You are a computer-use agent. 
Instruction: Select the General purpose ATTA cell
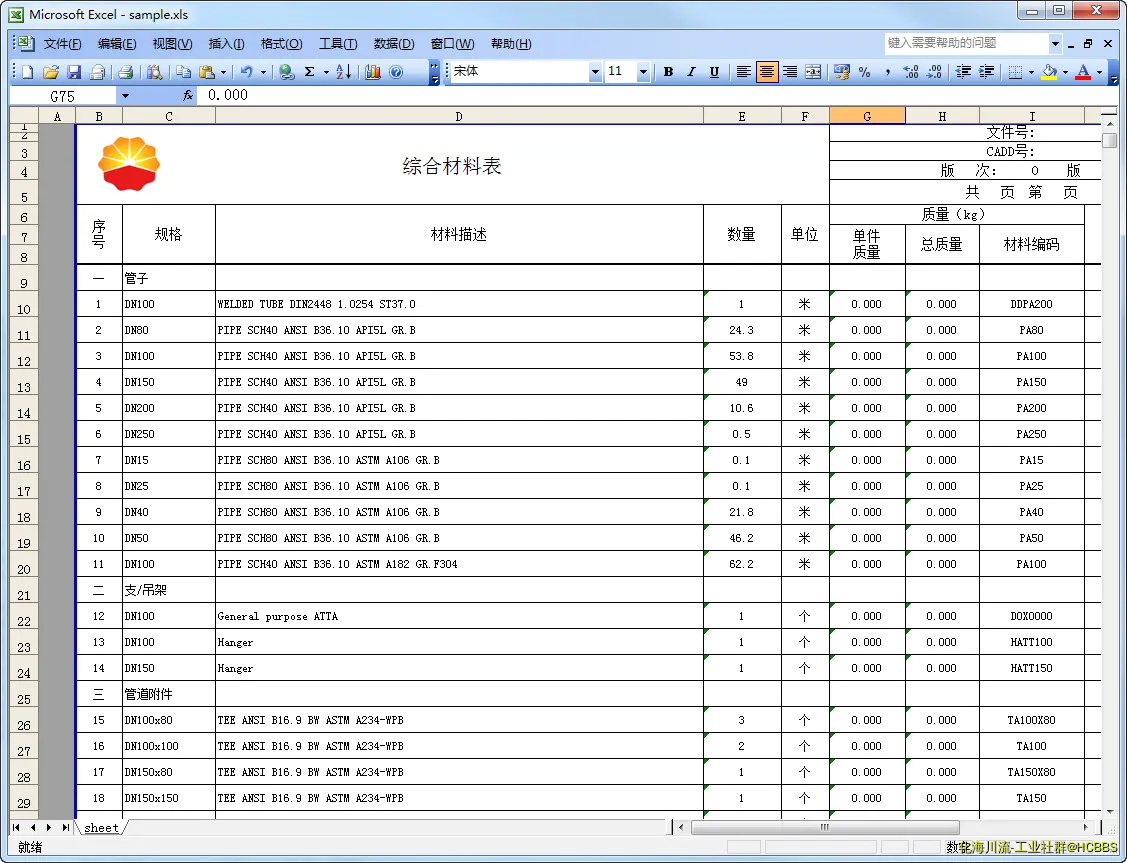click(x=459, y=617)
